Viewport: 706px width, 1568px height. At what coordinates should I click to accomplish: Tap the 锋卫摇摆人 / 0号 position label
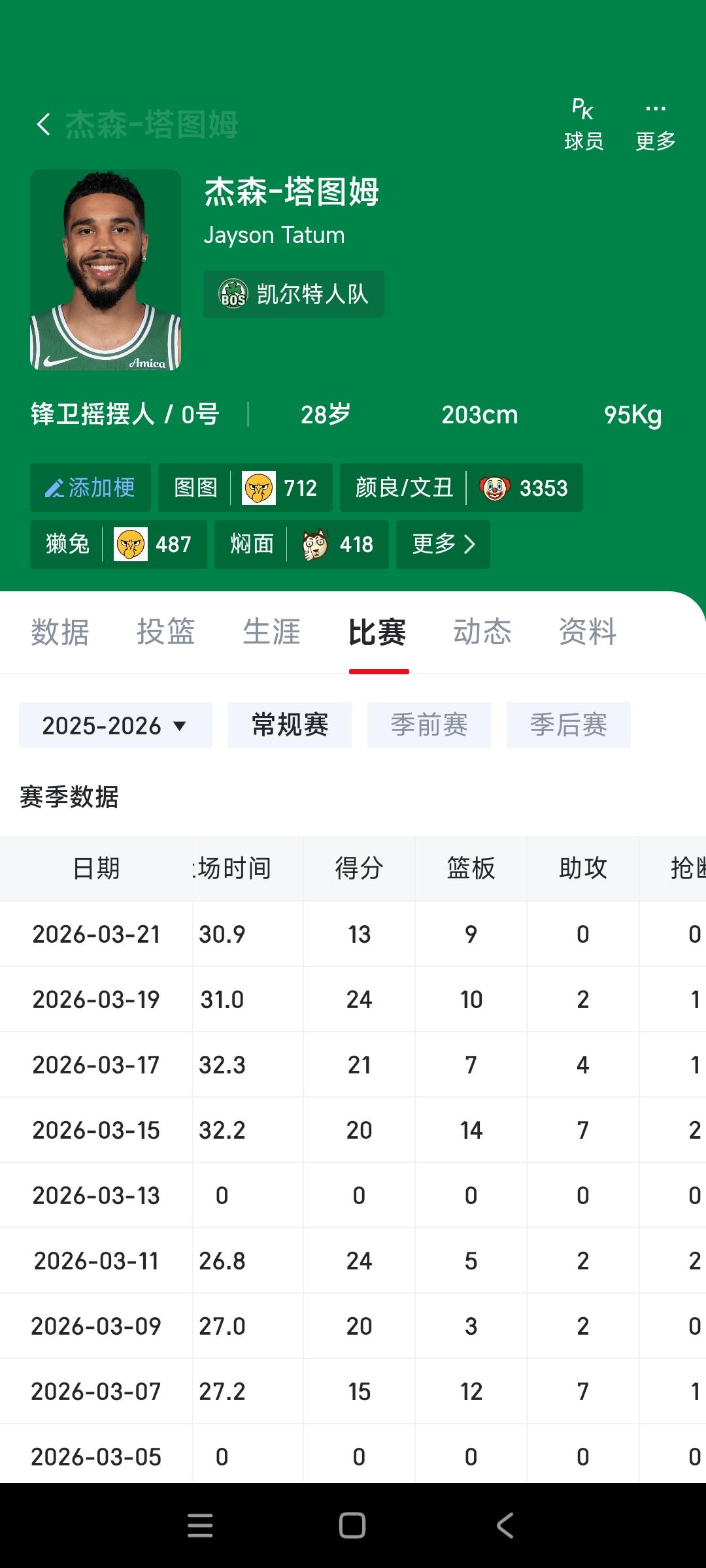point(125,415)
